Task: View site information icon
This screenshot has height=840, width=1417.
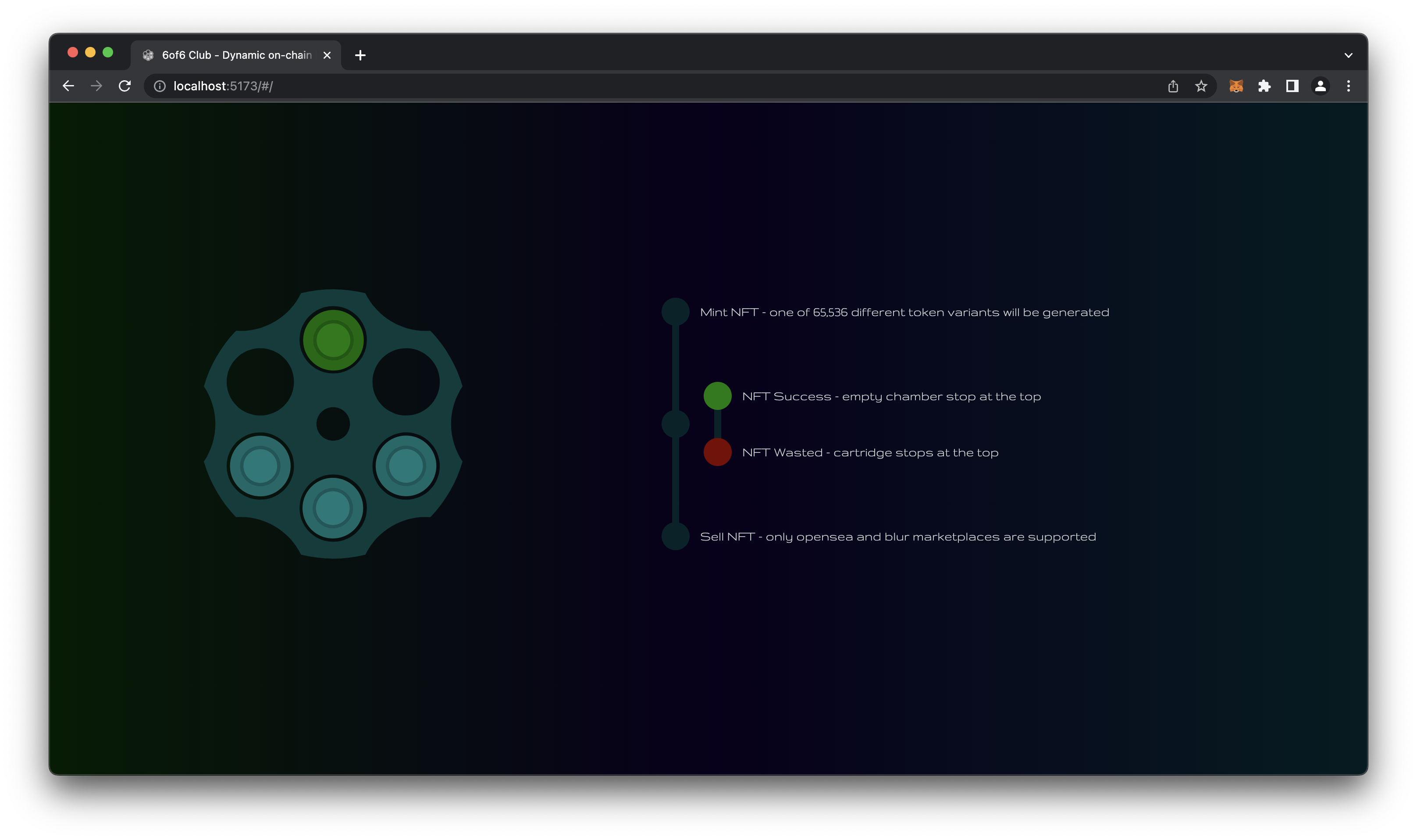Action: 160,86
